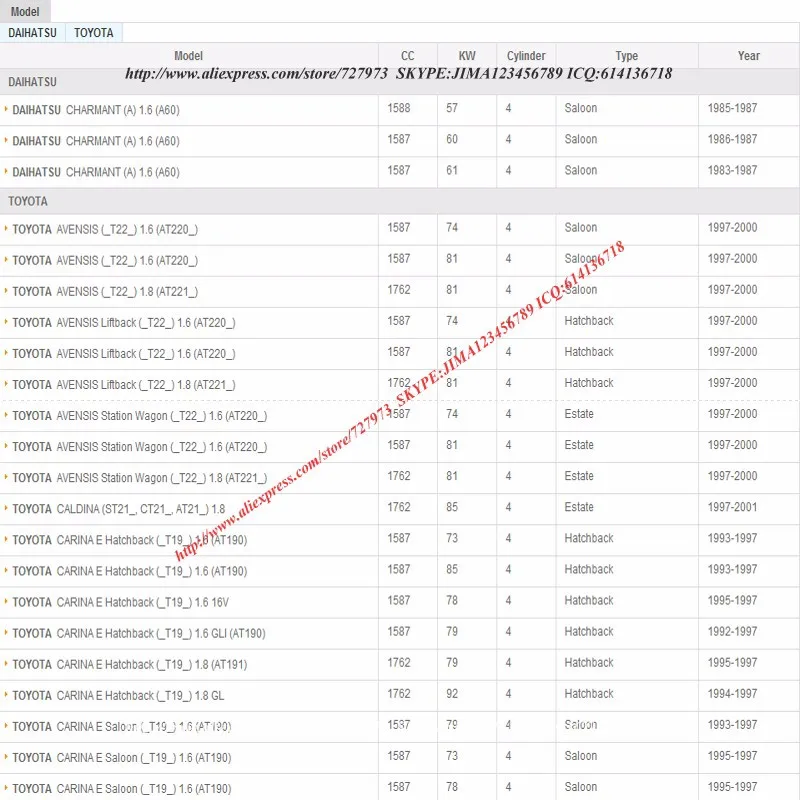Expand arrow for CARINA E Hatchback 1.6 GLI
The height and width of the screenshot is (800, 800).
pos(6,633)
